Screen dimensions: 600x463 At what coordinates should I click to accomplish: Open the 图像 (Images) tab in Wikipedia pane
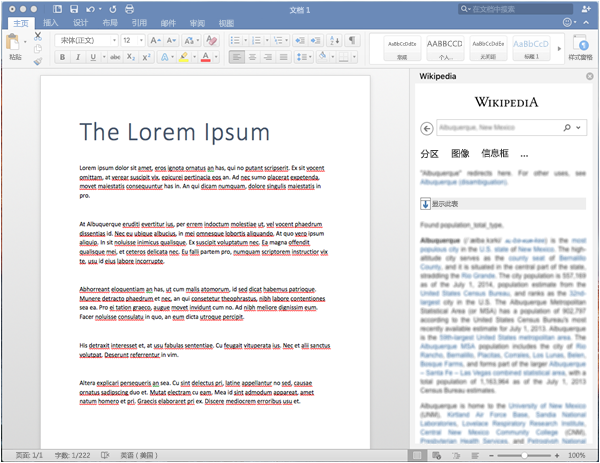pos(460,154)
